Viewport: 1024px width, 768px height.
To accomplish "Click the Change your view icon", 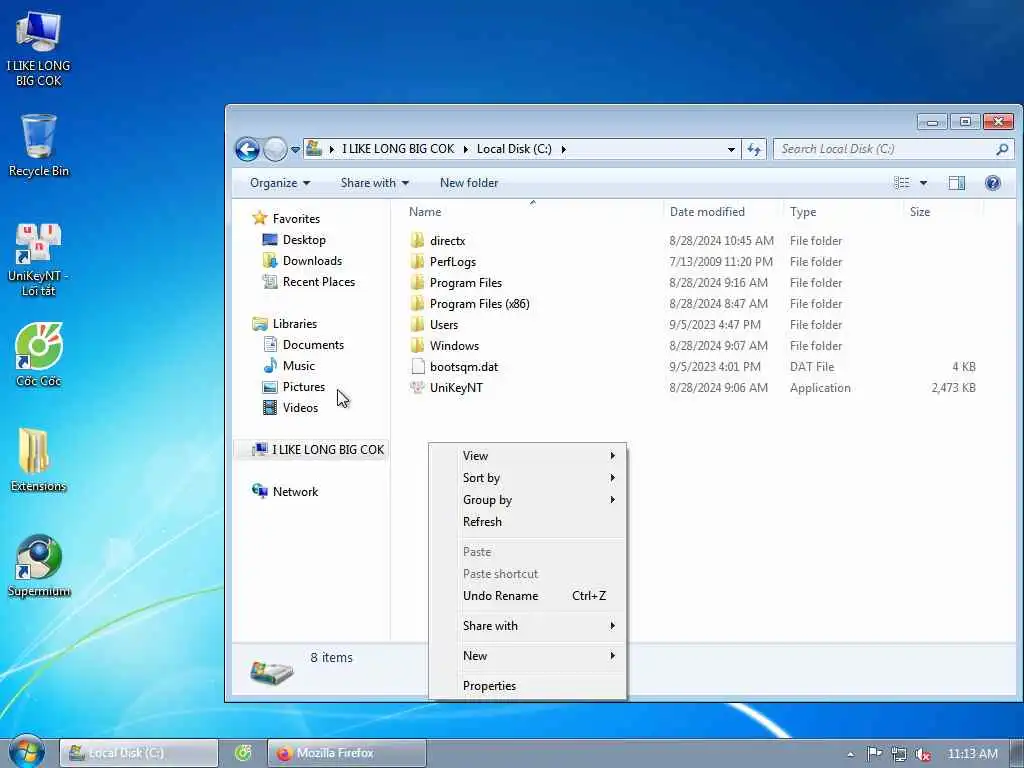I will [x=902, y=183].
